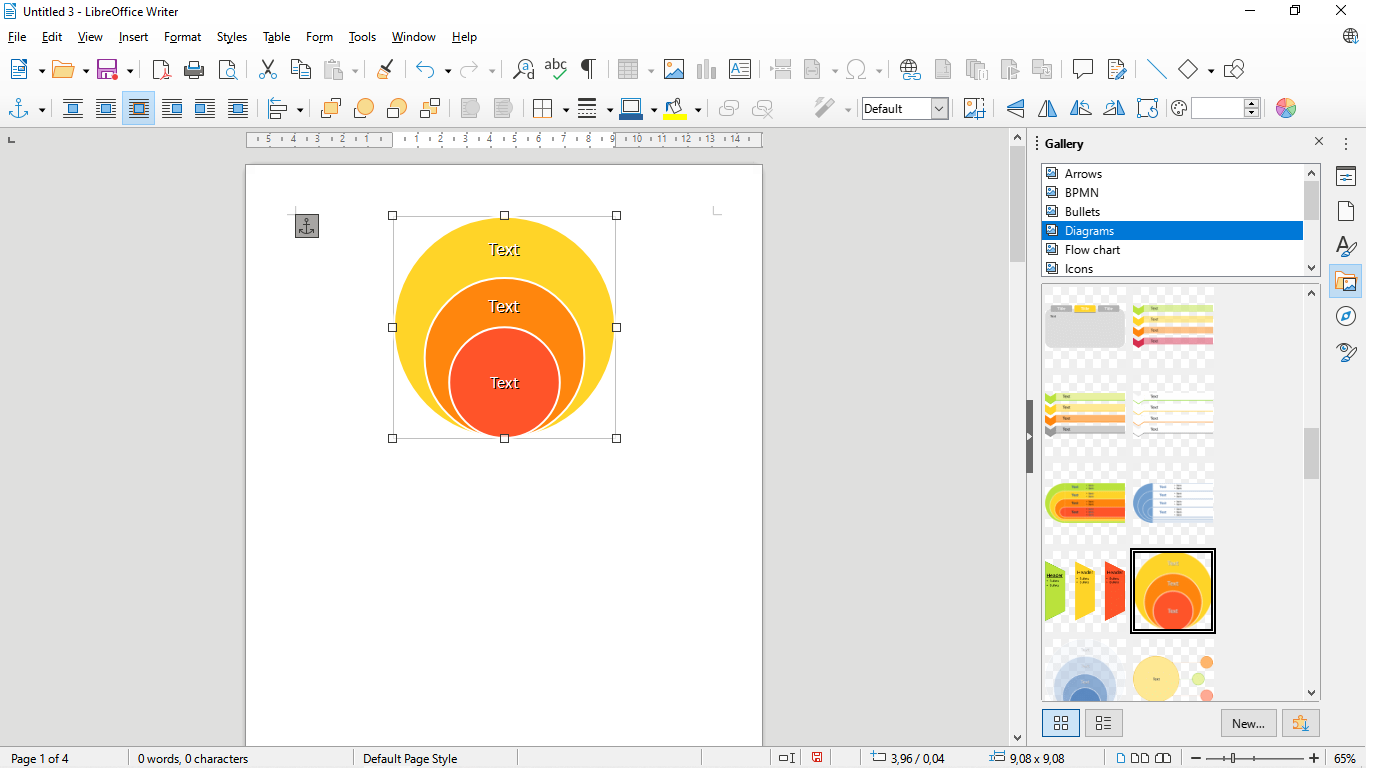Open sidebar Navigator deck
The width and height of the screenshot is (1386, 768).
click(x=1346, y=317)
